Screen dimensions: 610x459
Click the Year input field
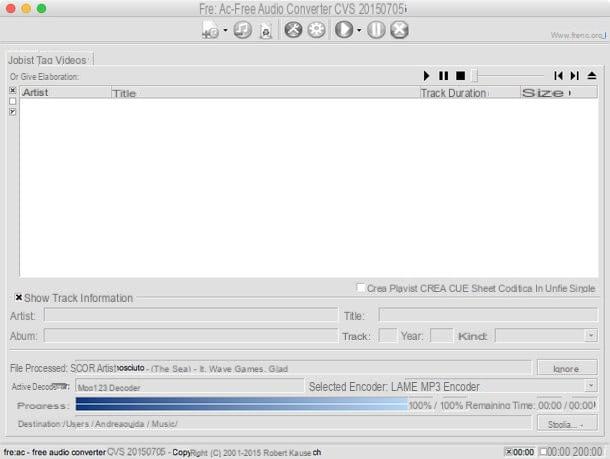(442, 335)
